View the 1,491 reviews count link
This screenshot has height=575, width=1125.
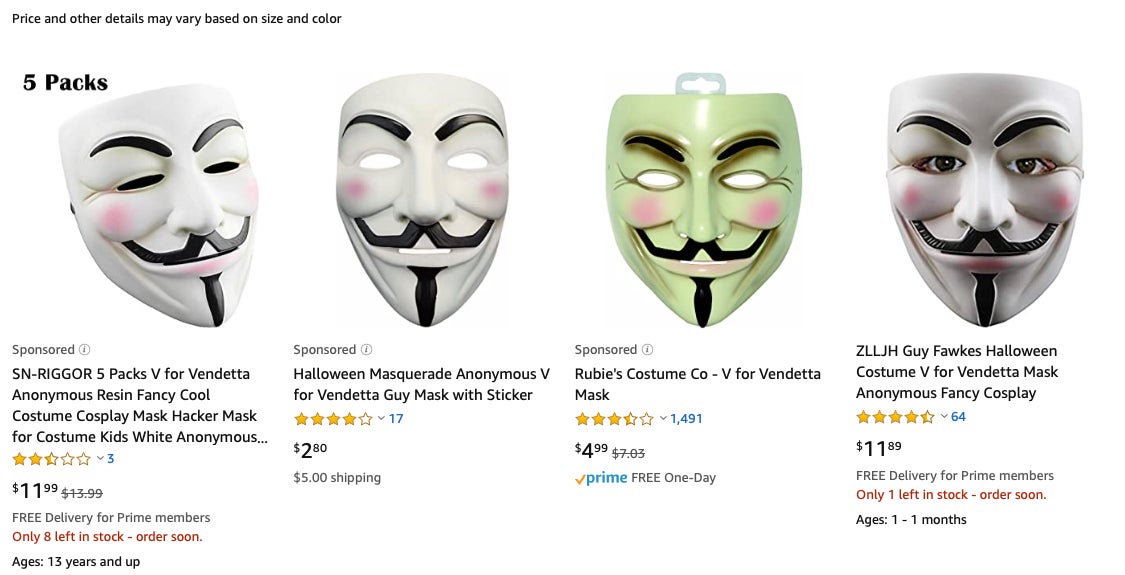pos(687,419)
